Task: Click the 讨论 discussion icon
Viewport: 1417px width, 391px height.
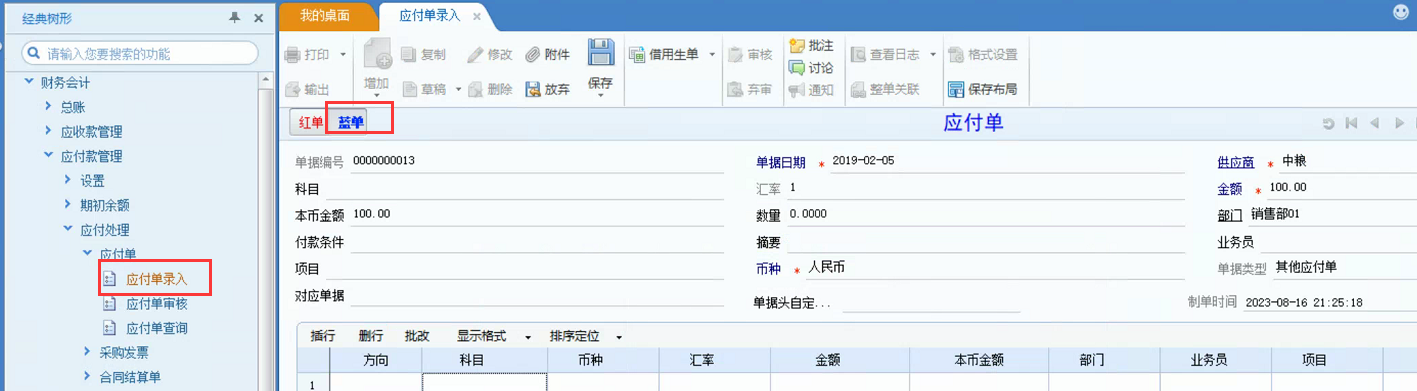Action: tap(797, 67)
